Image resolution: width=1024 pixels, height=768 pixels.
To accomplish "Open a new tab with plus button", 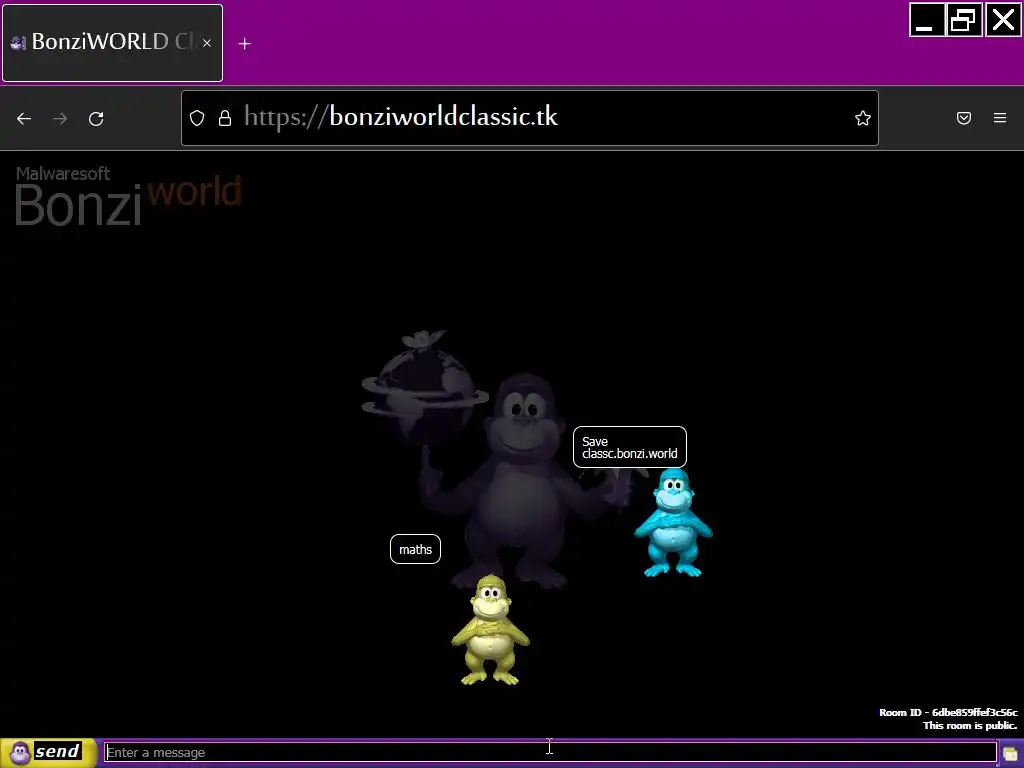I will point(244,44).
